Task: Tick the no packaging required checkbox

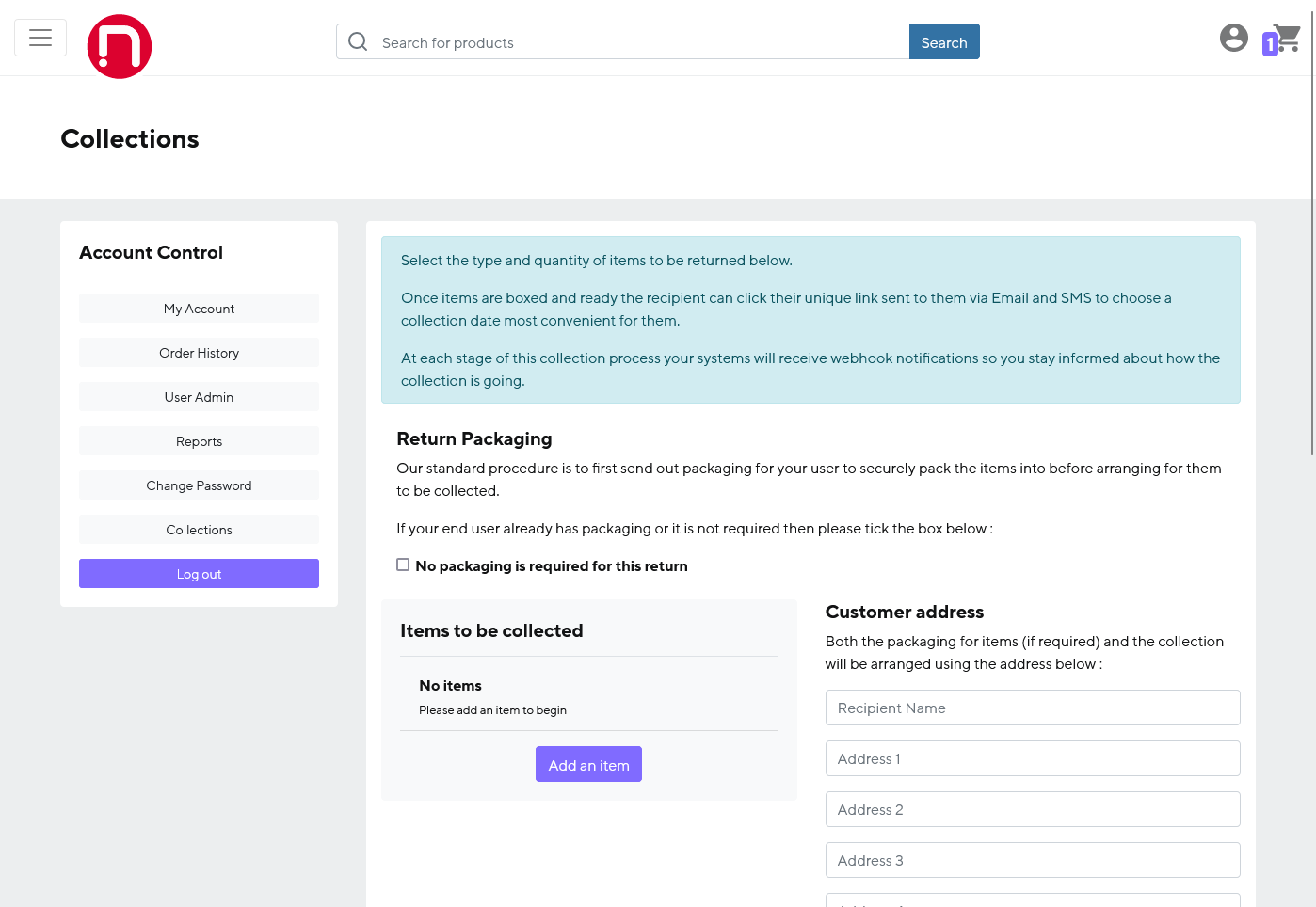Action: pyautogui.click(x=403, y=565)
